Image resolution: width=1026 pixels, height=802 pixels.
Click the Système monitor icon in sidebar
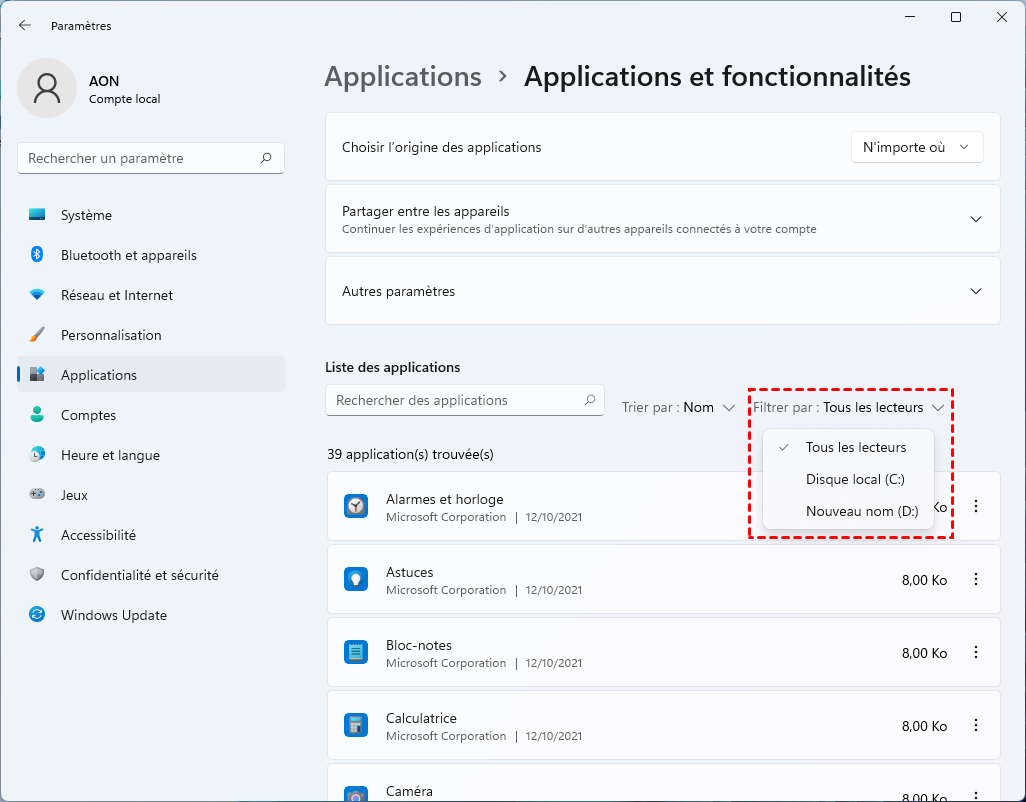37,215
